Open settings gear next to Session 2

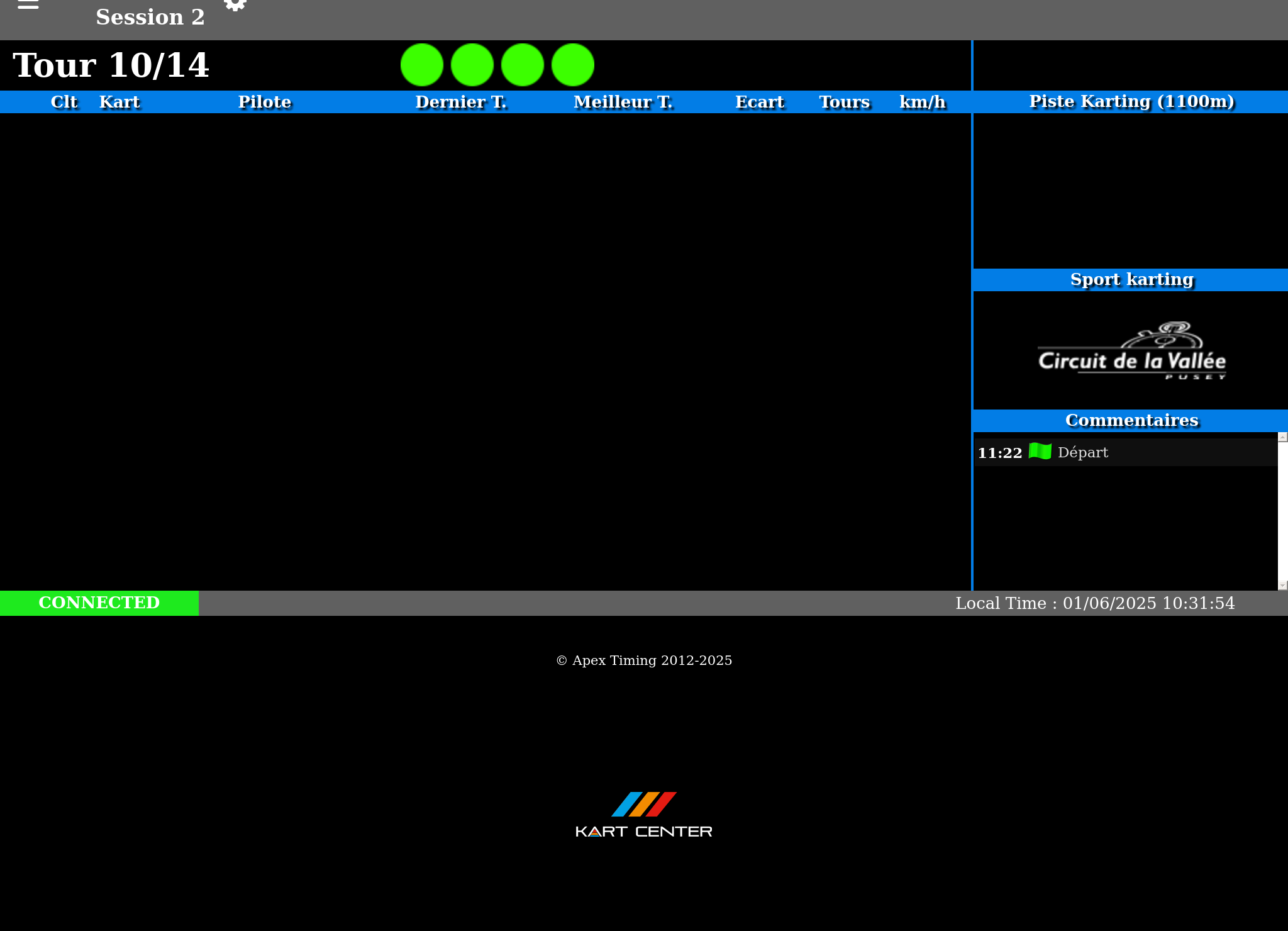[235, 5]
